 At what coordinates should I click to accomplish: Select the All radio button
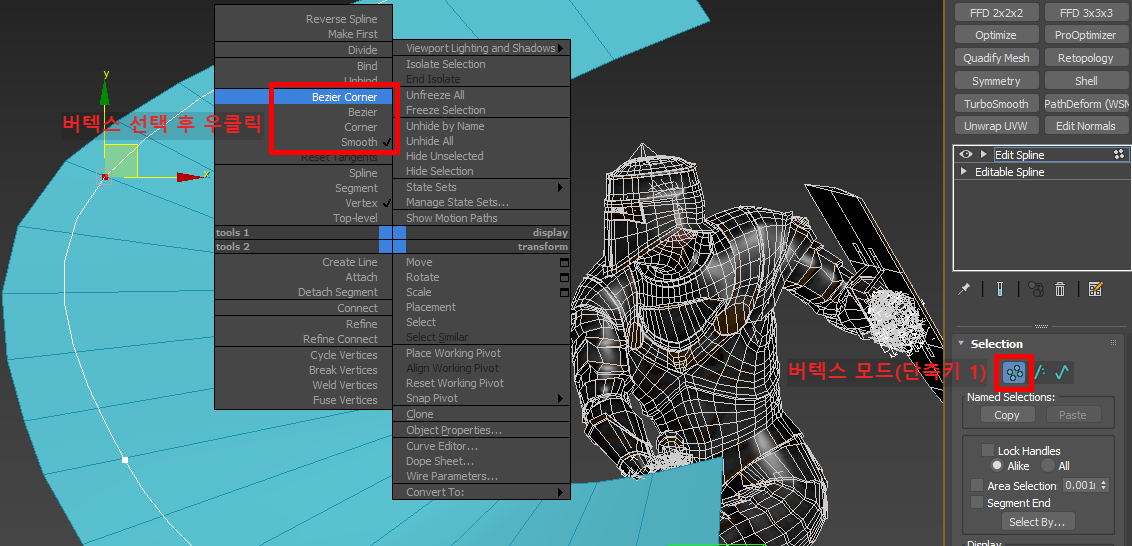tap(1048, 466)
